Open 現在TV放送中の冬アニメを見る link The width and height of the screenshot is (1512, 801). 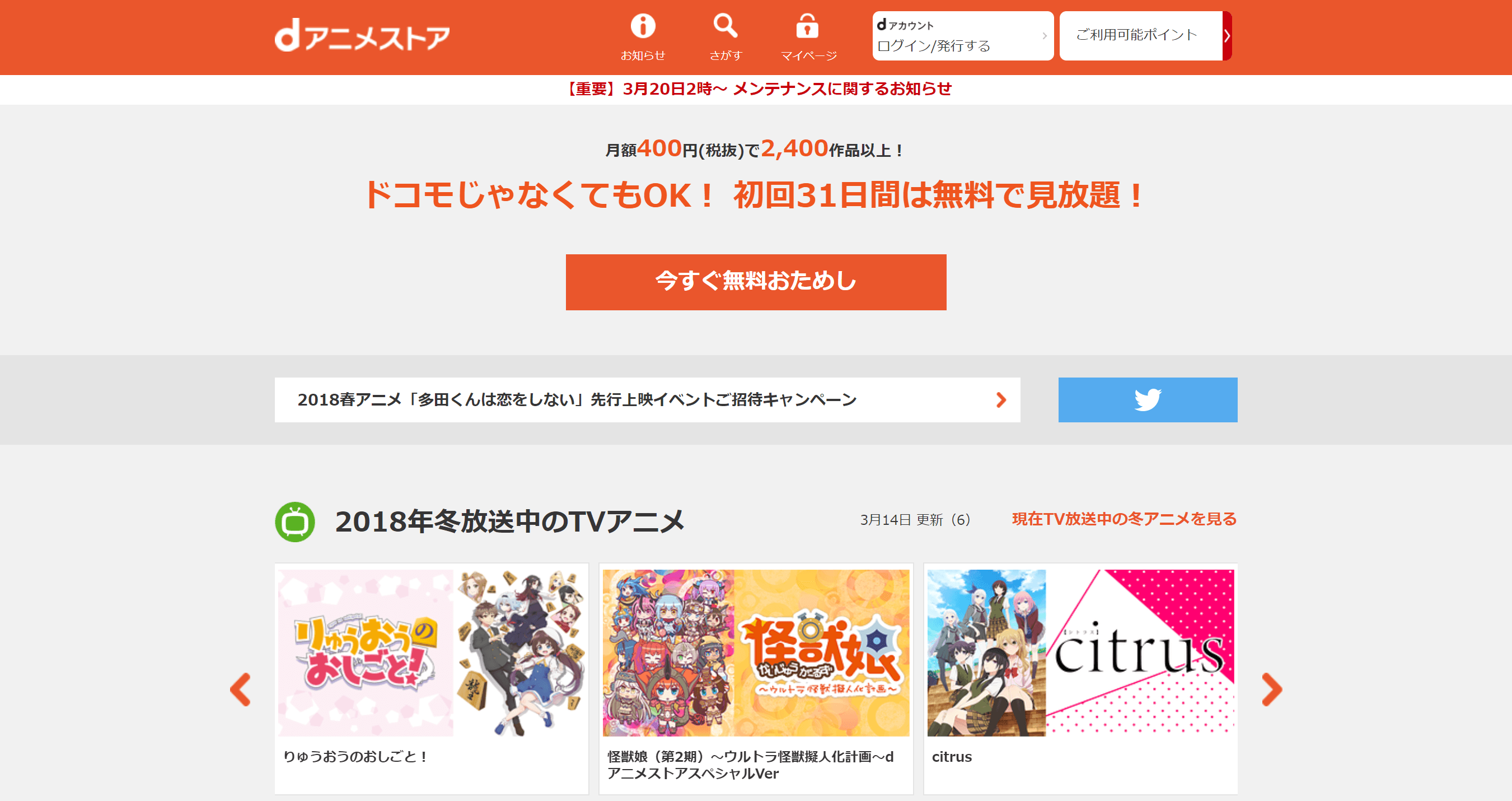pos(1124,519)
